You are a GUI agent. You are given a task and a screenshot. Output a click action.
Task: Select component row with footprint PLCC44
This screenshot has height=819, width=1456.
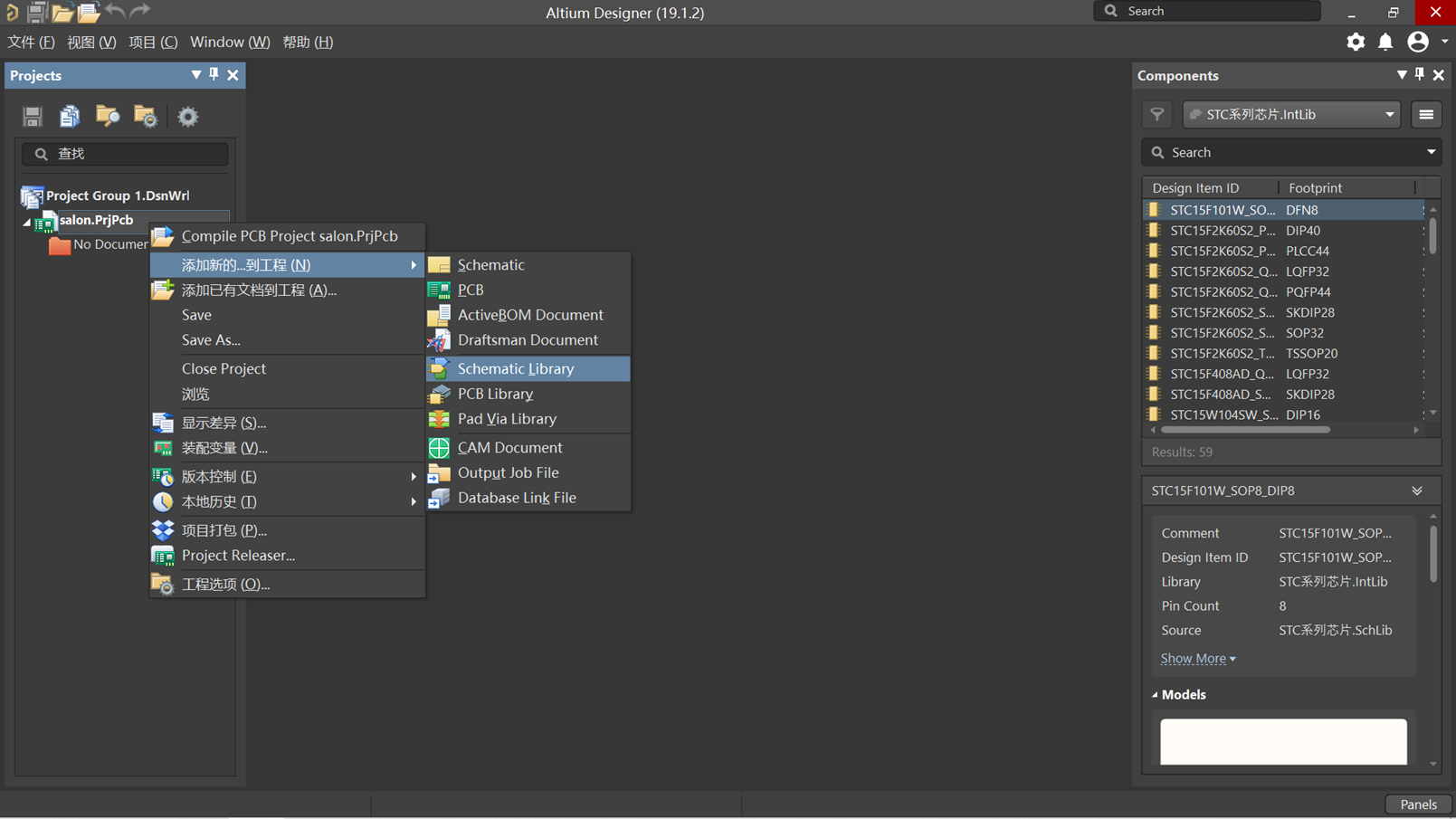coord(1282,251)
